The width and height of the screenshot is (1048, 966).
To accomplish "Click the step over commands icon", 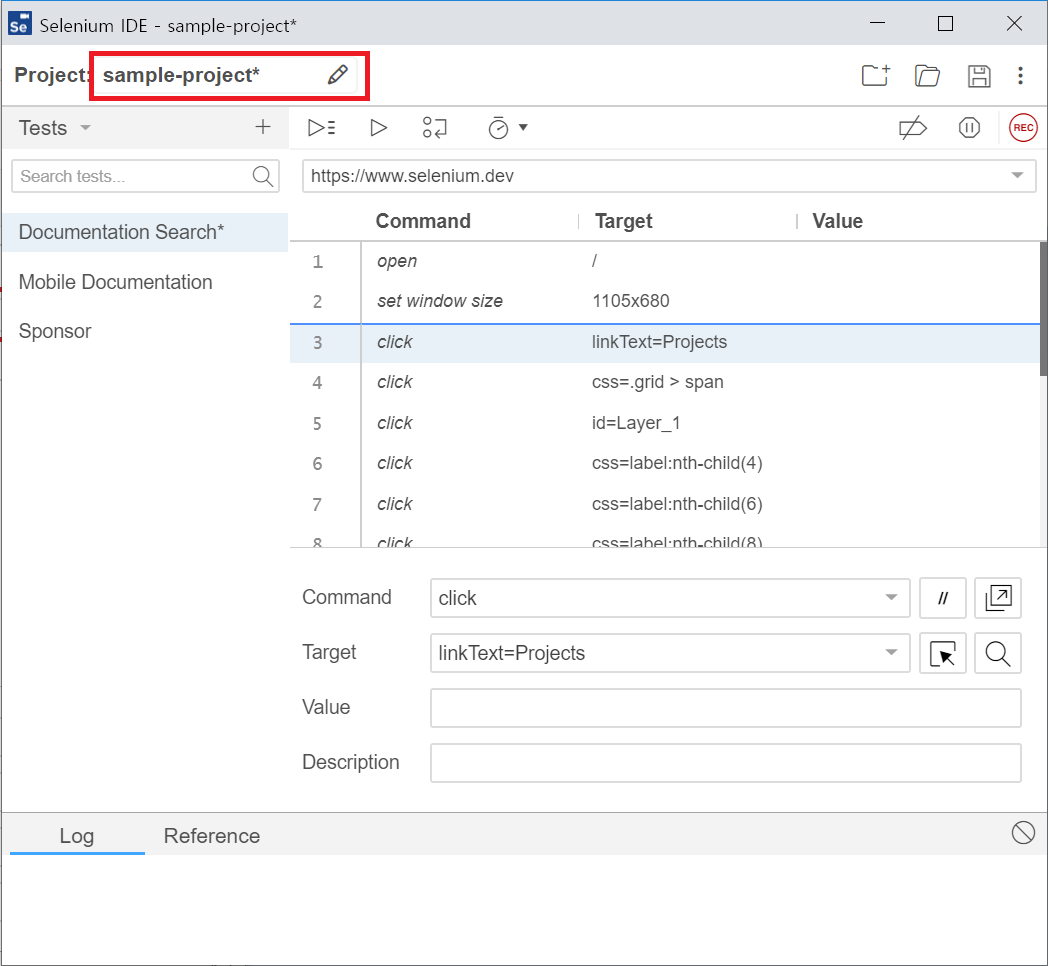I will point(434,128).
